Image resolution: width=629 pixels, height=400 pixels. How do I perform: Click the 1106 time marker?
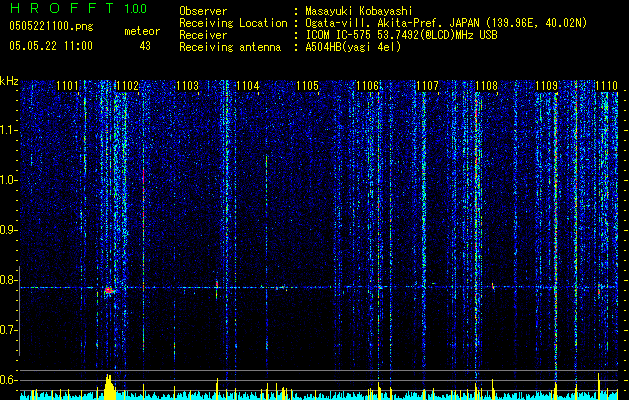[x=367, y=86]
